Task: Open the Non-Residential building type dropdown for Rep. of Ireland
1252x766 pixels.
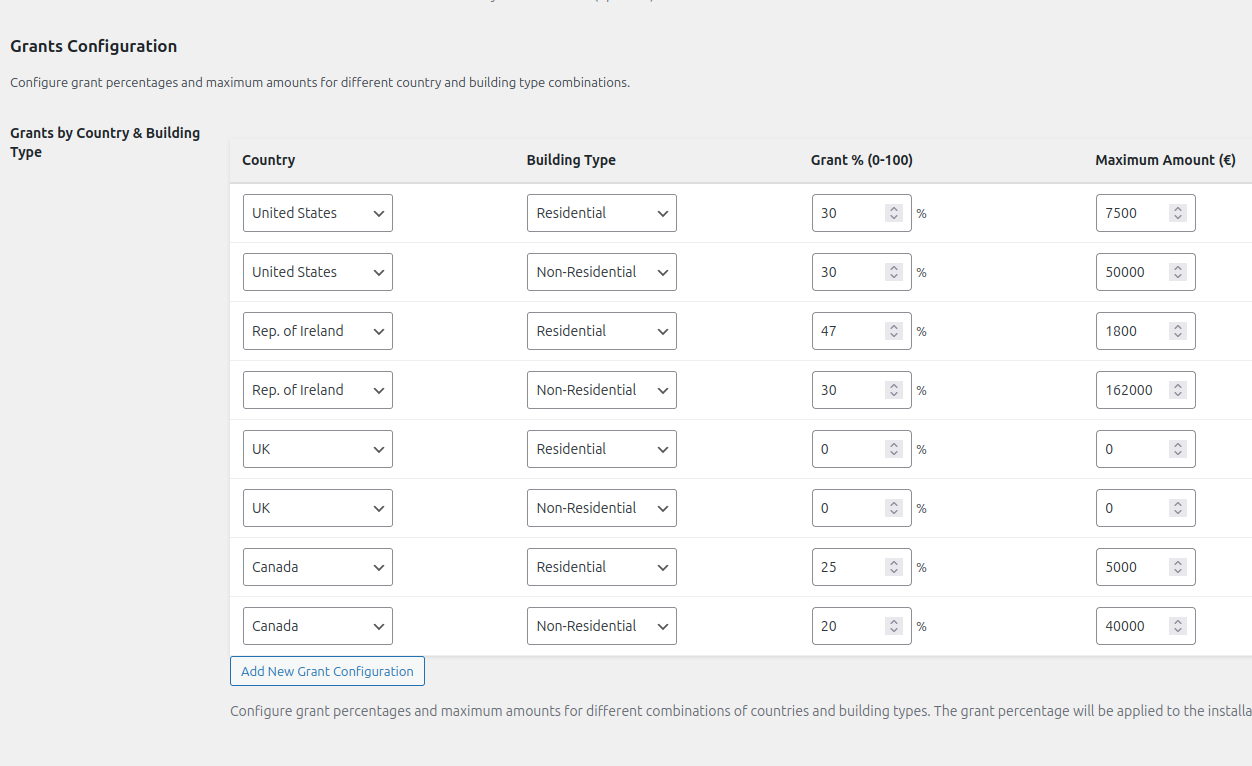Action: tap(601, 389)
